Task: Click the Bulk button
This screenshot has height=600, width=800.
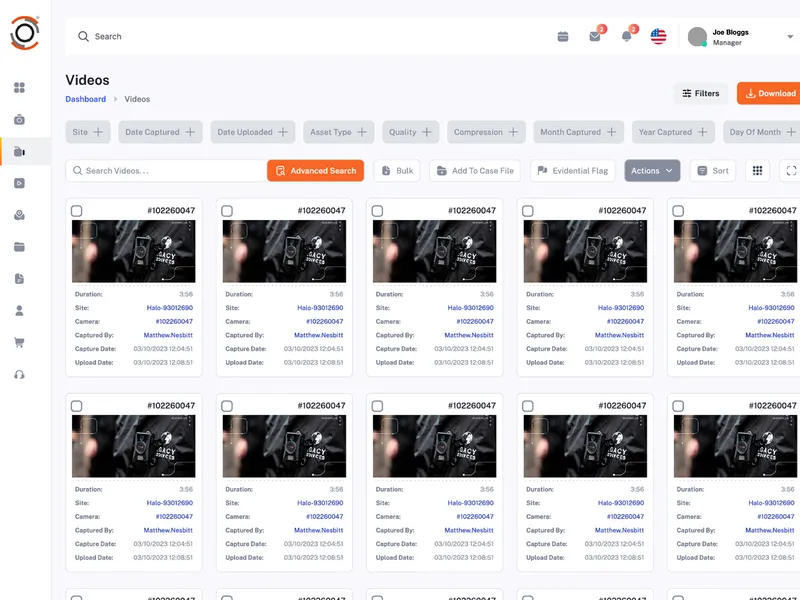Action: click(397, 170)
